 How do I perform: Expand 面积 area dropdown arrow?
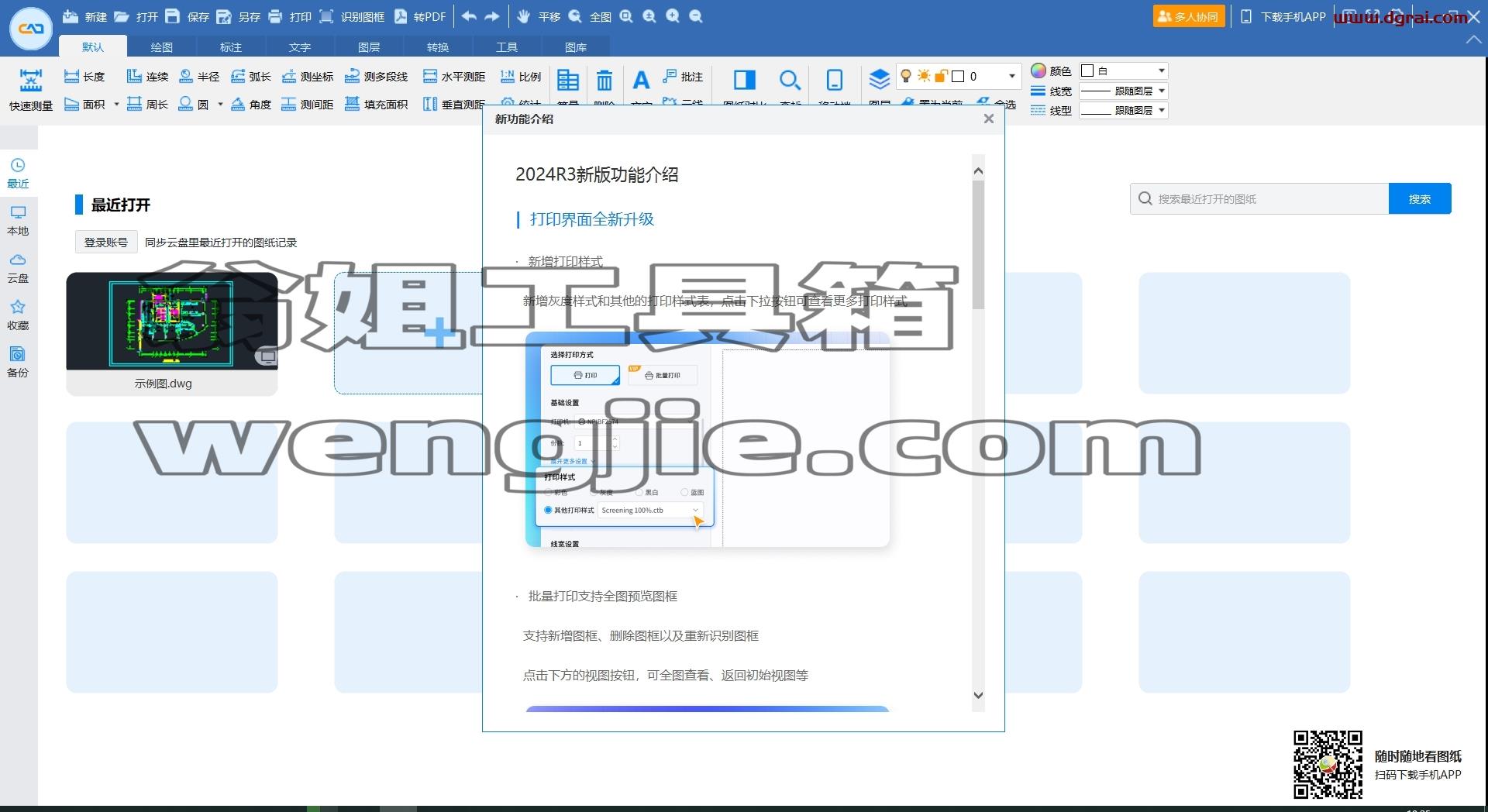pos(116,104)
